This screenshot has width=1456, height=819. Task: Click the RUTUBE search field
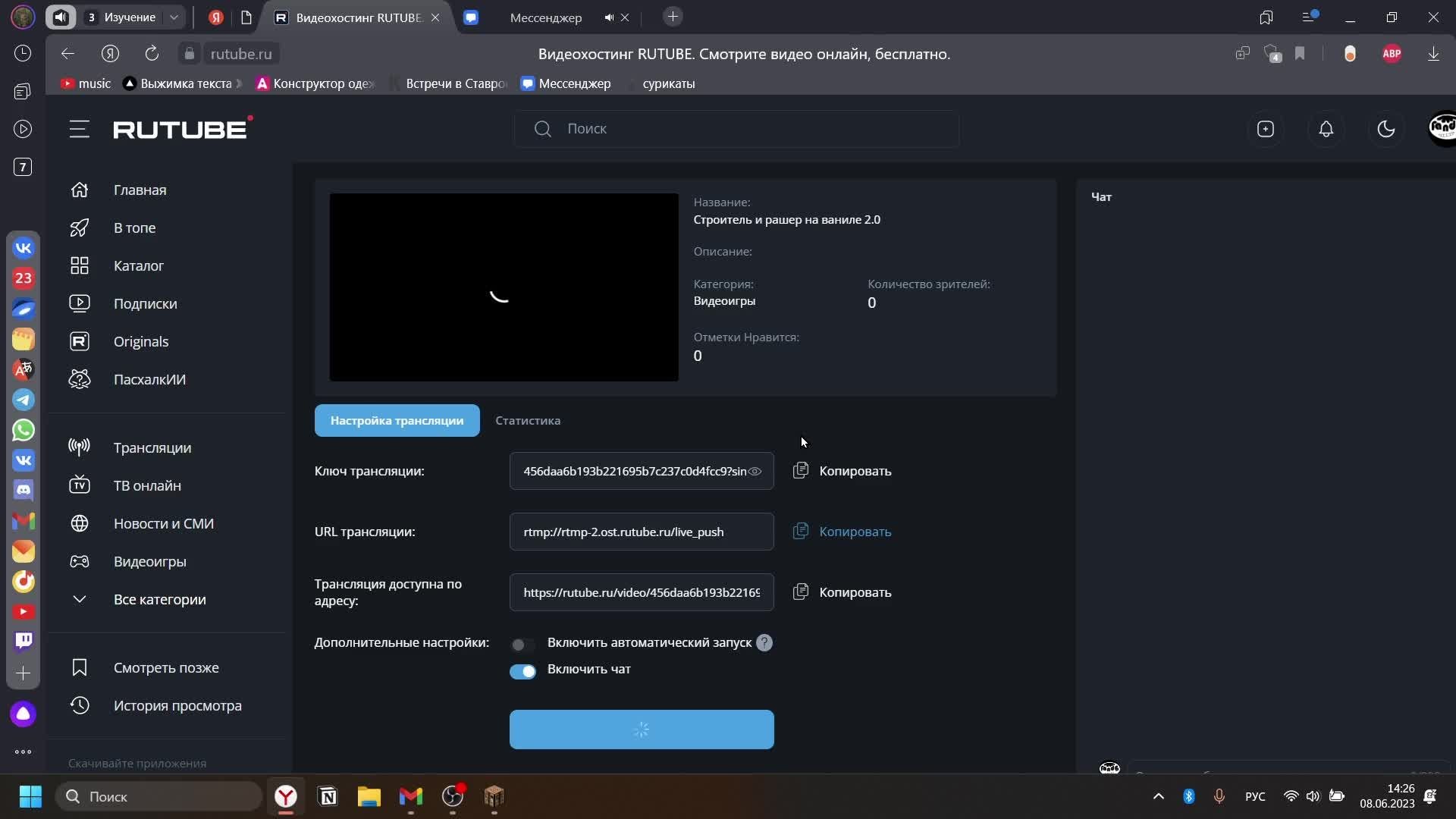(736, 129)
